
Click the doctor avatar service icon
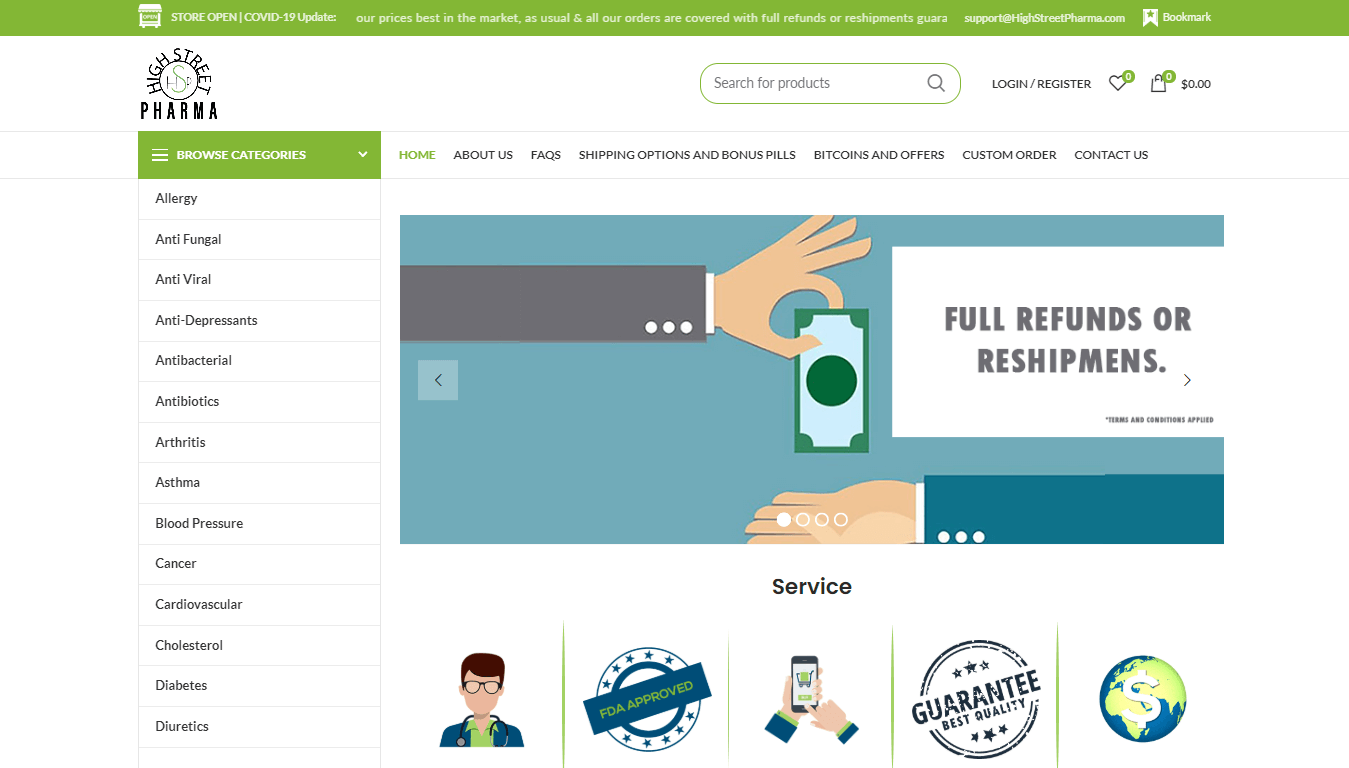[481, 700]
